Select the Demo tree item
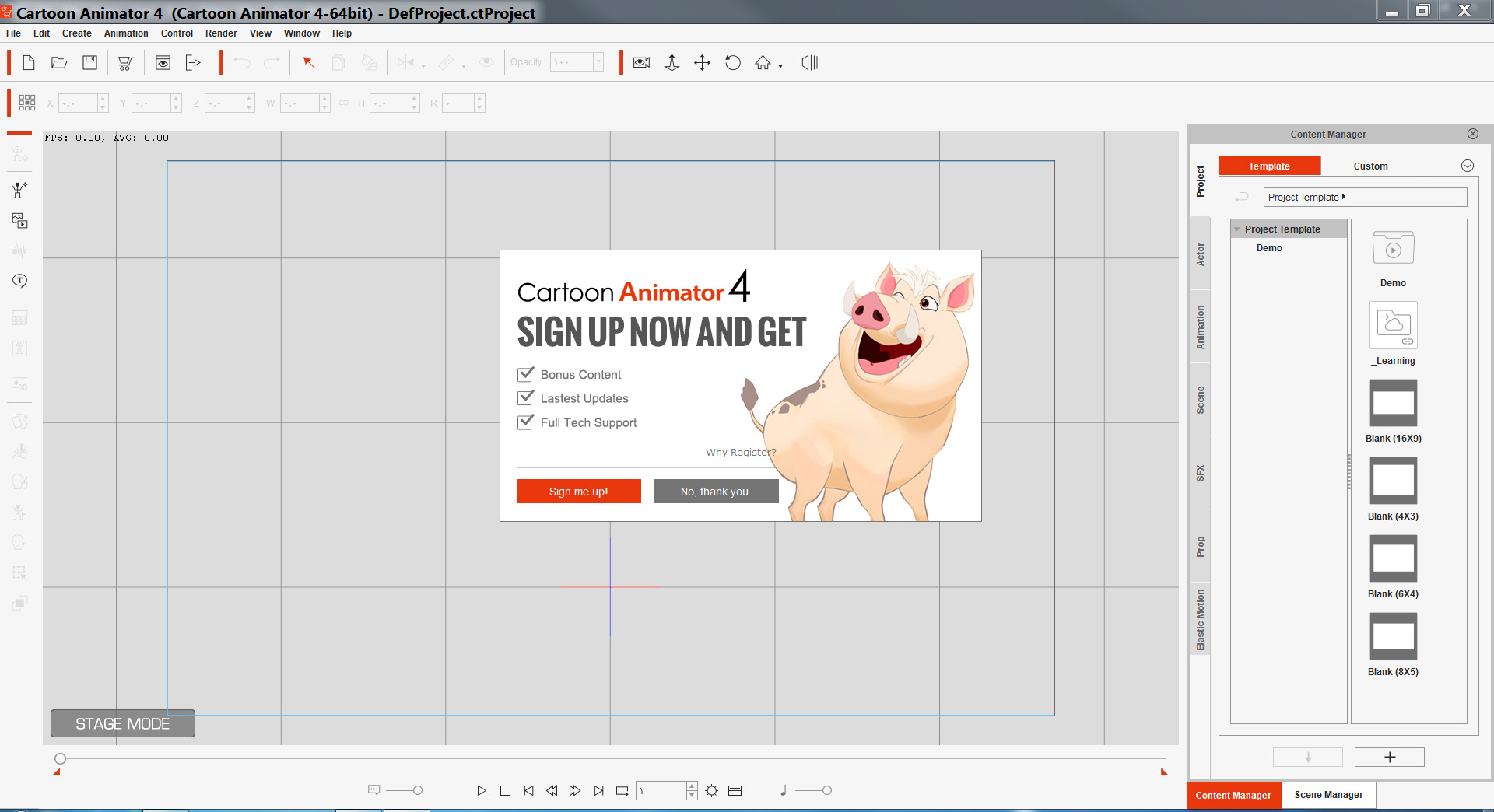 pos(1269,248)
